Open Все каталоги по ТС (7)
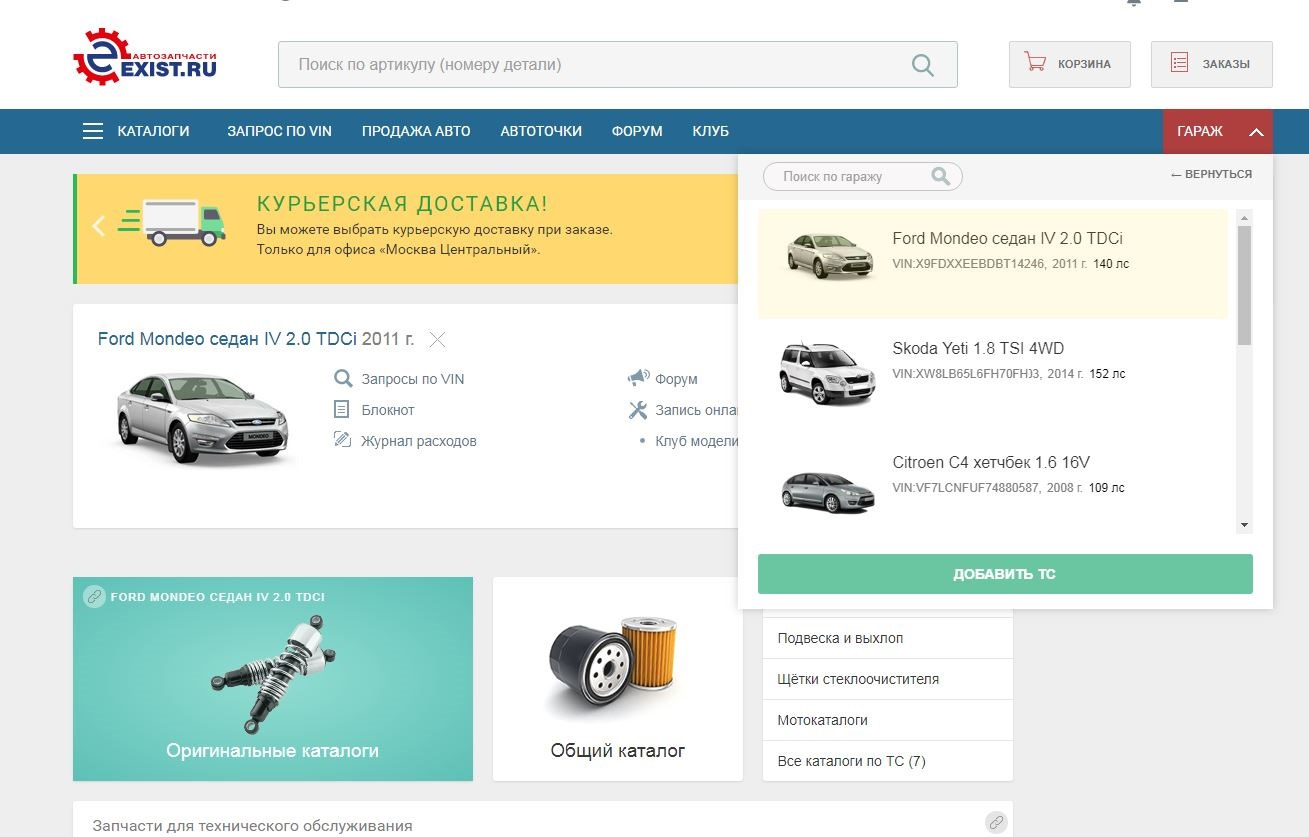This screenshot has width=1309, height=837. [888, 761]
